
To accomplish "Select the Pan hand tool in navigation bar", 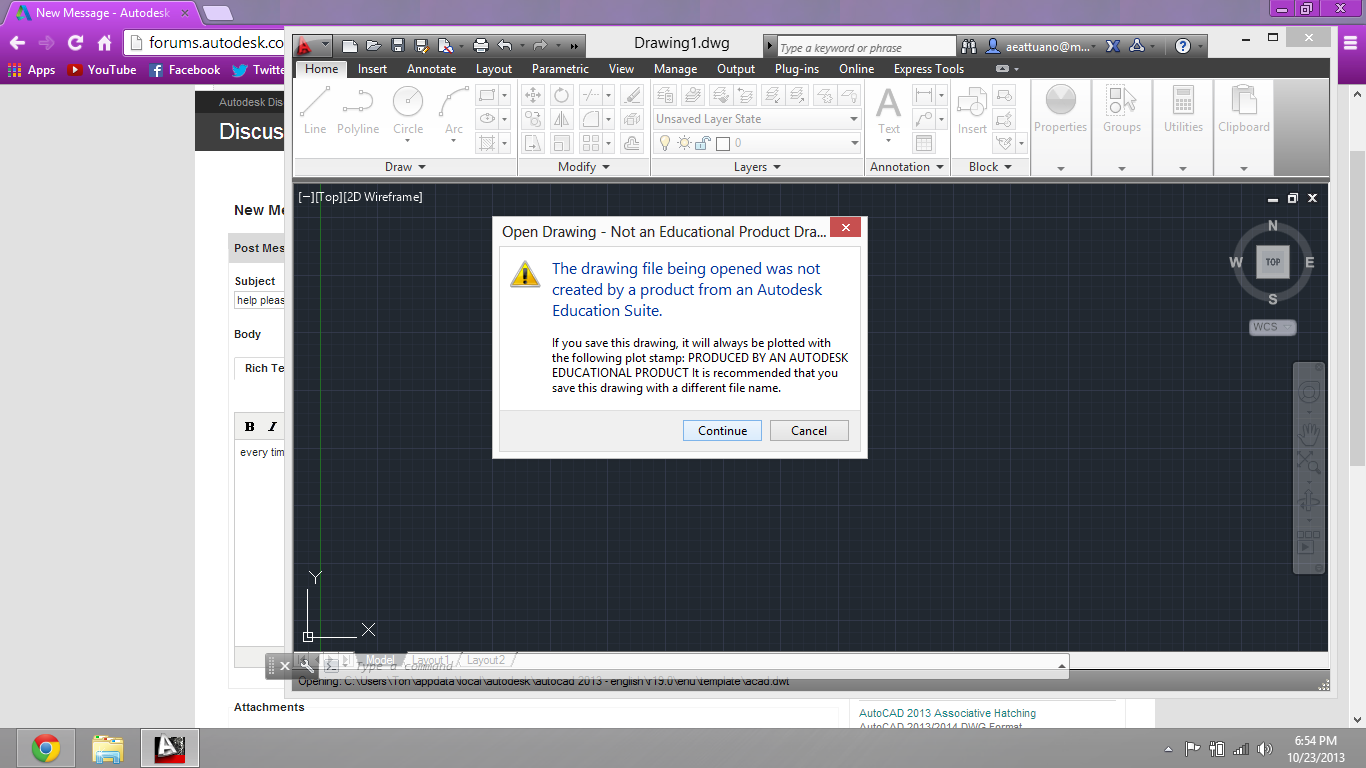I will tap(1309, 433).
